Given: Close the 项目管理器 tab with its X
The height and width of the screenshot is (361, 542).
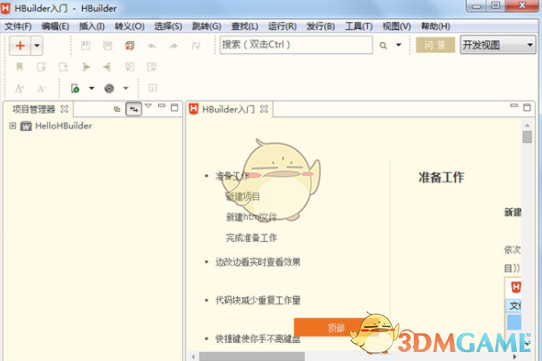Looking at the screenshot, I should 64,109.
